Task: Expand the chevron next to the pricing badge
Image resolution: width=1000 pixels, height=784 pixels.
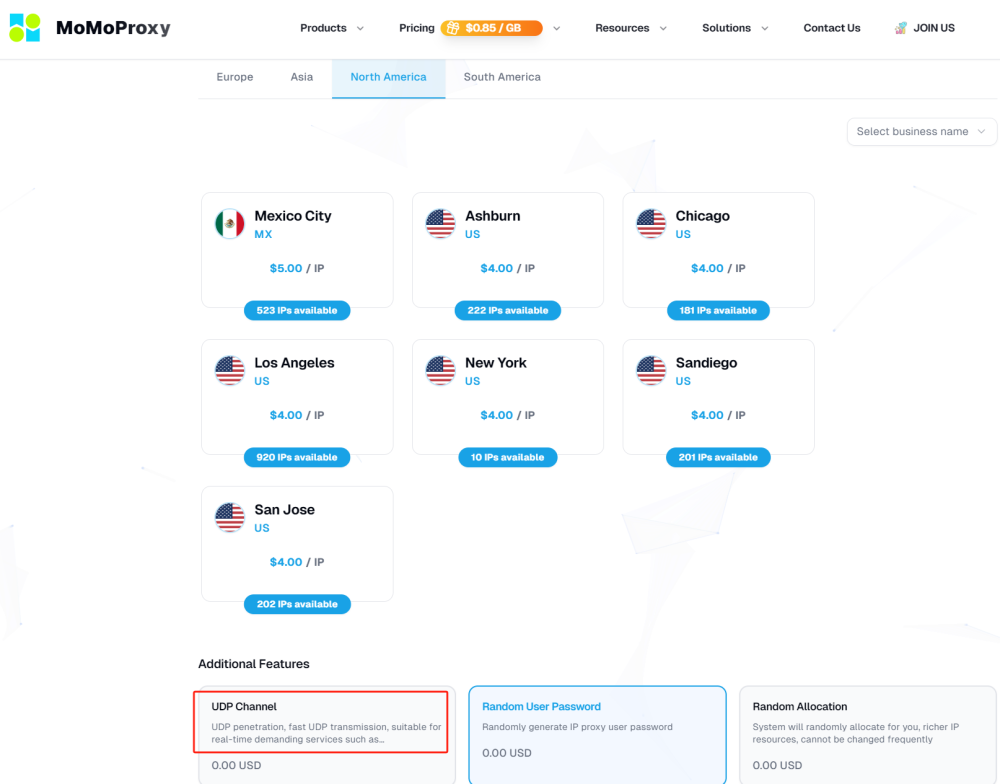Action: pos(557,28)
